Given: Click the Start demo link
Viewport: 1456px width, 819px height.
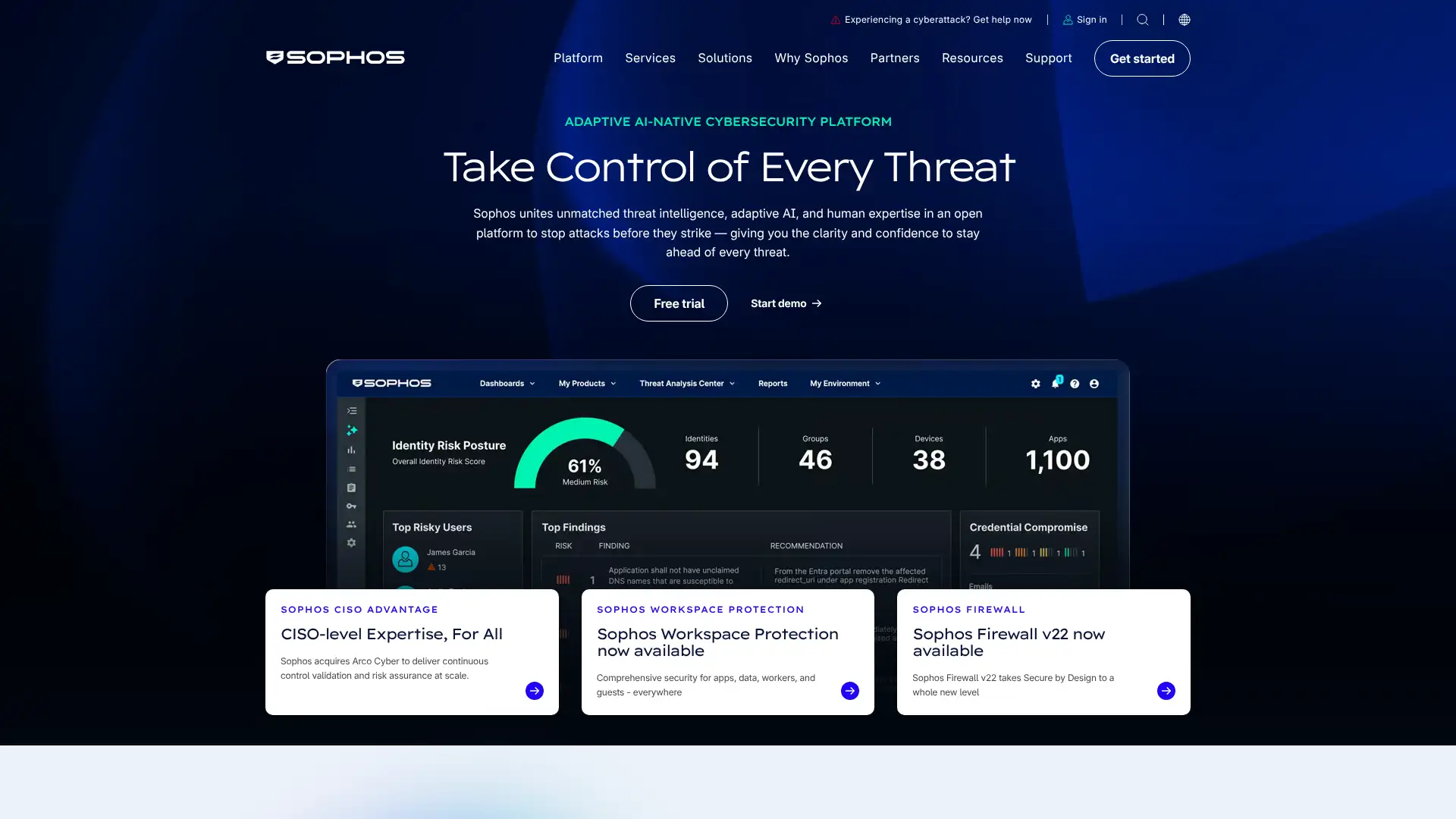Looking at the screenshot, I should click(786, 303).
